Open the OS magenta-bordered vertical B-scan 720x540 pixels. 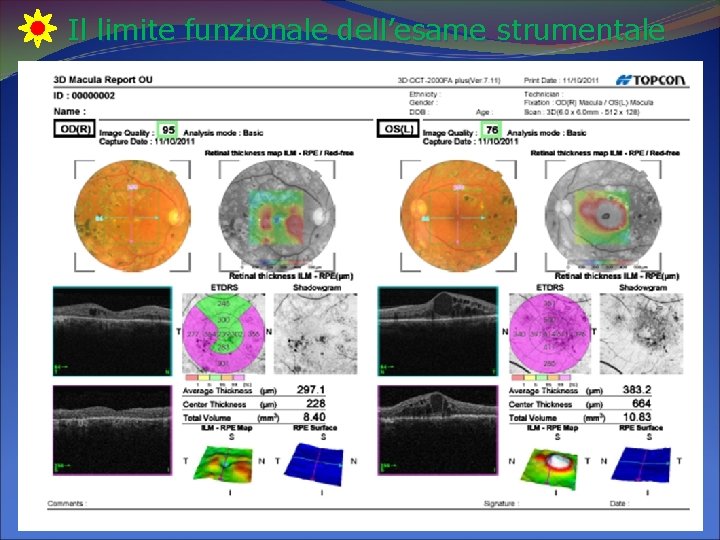pos(438,430)
